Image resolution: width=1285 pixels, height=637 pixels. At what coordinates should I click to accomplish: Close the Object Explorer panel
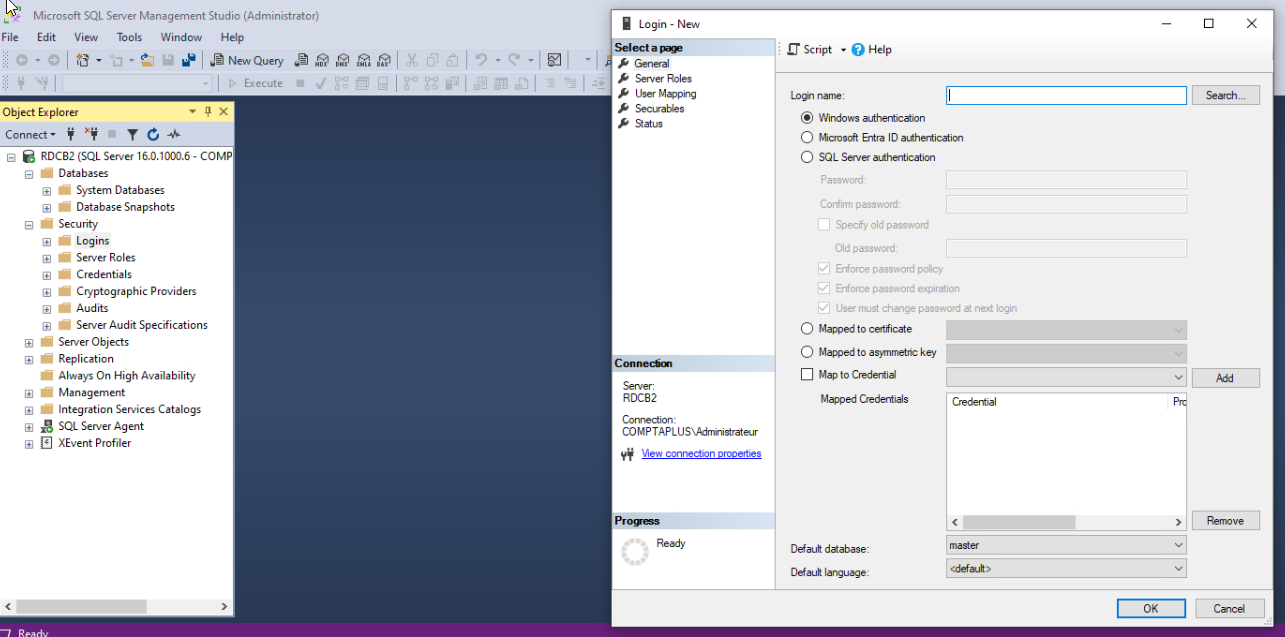[223, 112]
